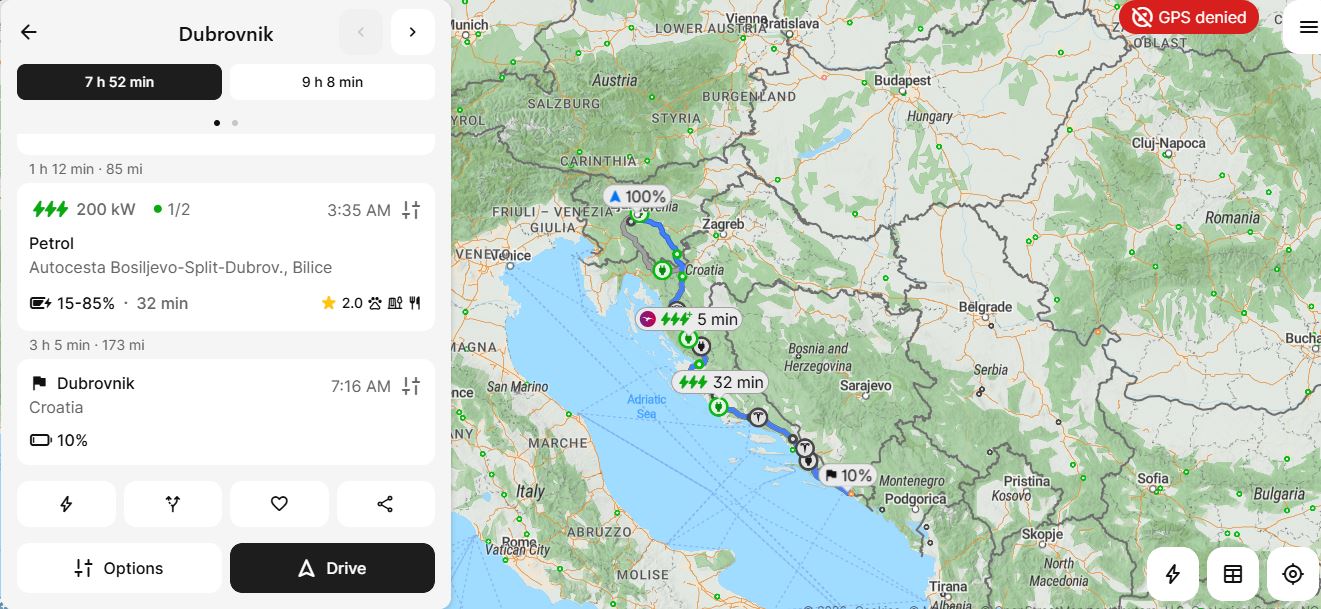Center the map with the locate icon
The image size is (1321, 609).
(x=1293, y=574)
